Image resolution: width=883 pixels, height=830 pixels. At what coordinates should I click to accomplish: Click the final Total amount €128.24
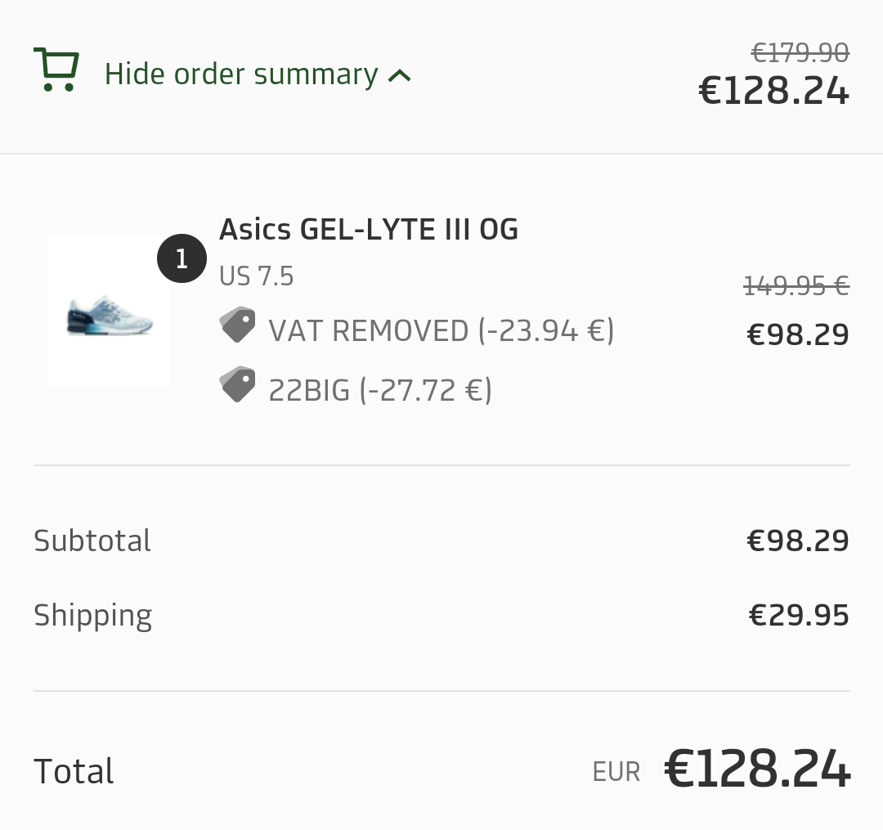click(x=756, y=770)
